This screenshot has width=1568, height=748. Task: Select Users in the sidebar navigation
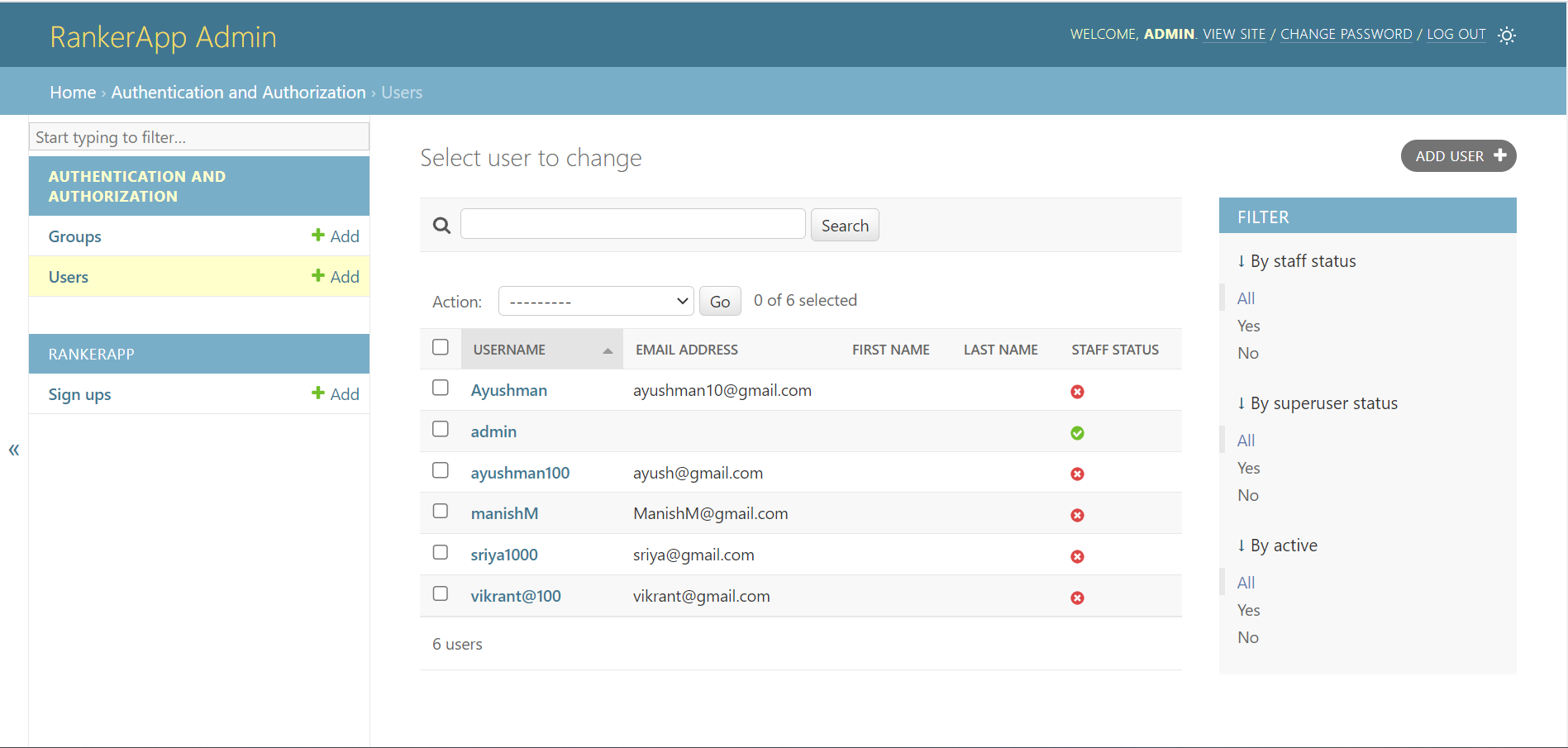[x=68, y=276]
